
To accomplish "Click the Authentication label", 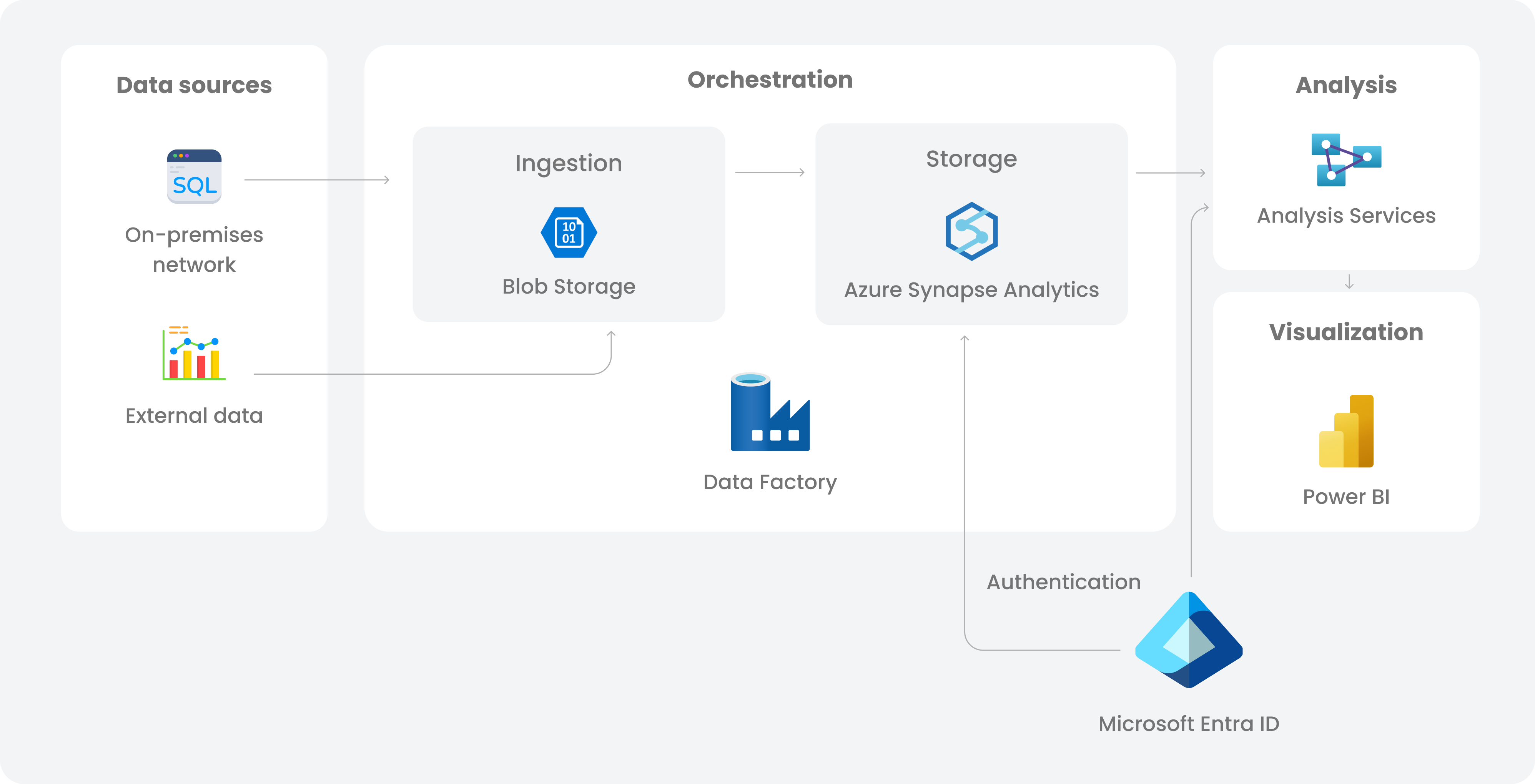I will [x=1064, y=581].
